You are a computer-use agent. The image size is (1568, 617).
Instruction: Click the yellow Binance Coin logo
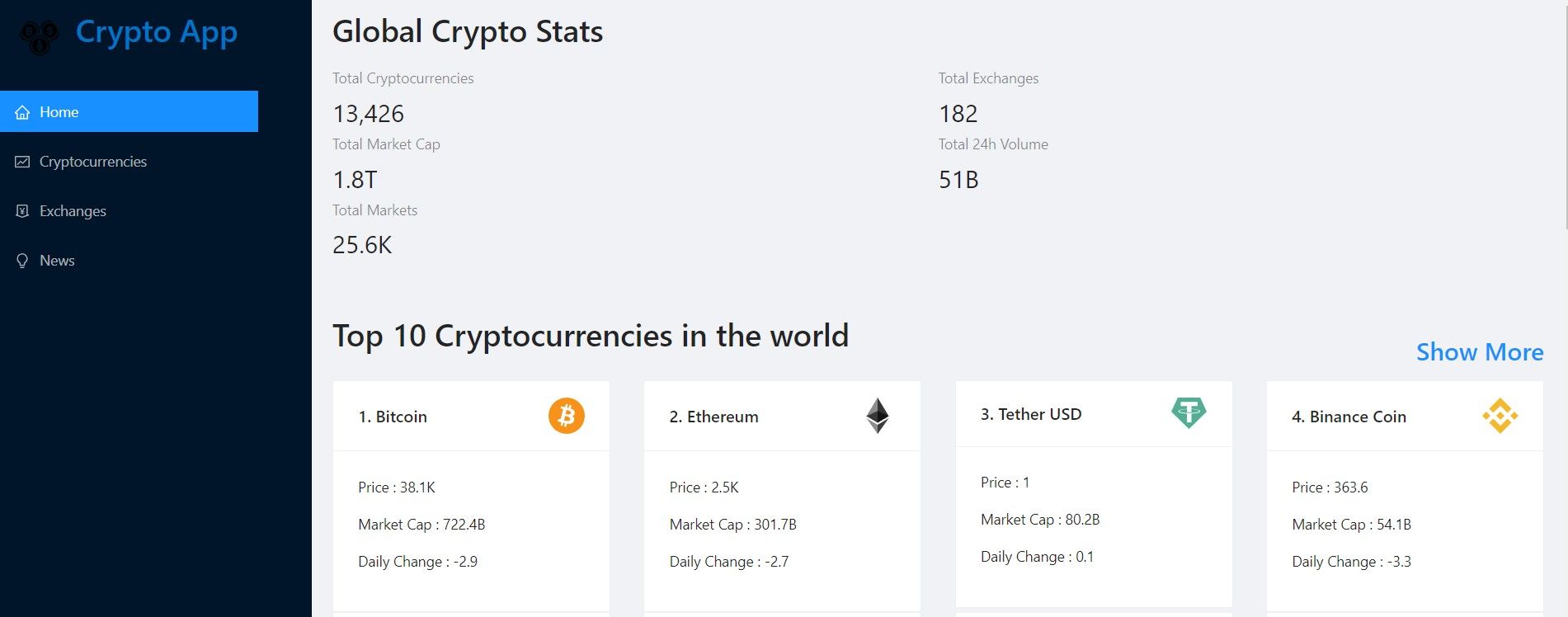click(1500, 416)
